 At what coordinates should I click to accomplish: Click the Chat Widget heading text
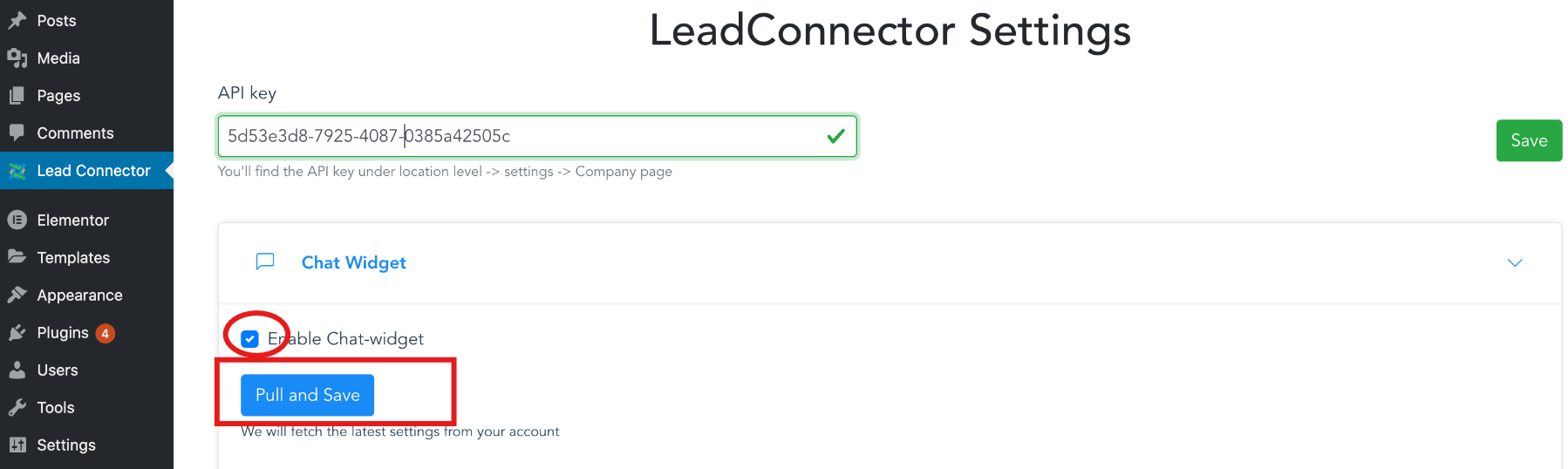tap(353, 262)
